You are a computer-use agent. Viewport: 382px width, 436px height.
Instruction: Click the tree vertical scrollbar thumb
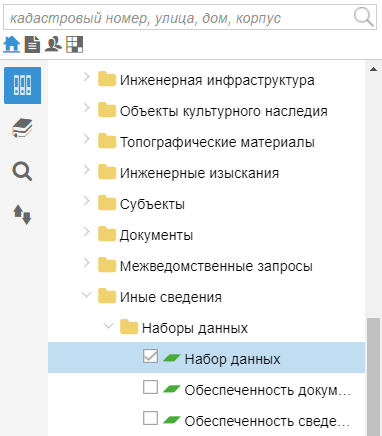pyautogui.click(x=373, y=377)
